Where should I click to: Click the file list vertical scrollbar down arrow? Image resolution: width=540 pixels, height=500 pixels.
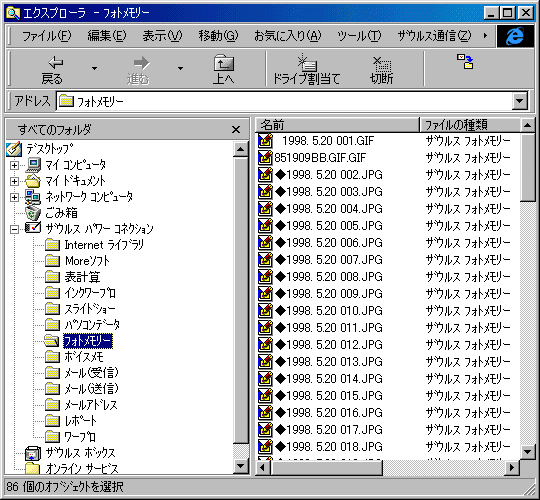click(x=527, y=451)
